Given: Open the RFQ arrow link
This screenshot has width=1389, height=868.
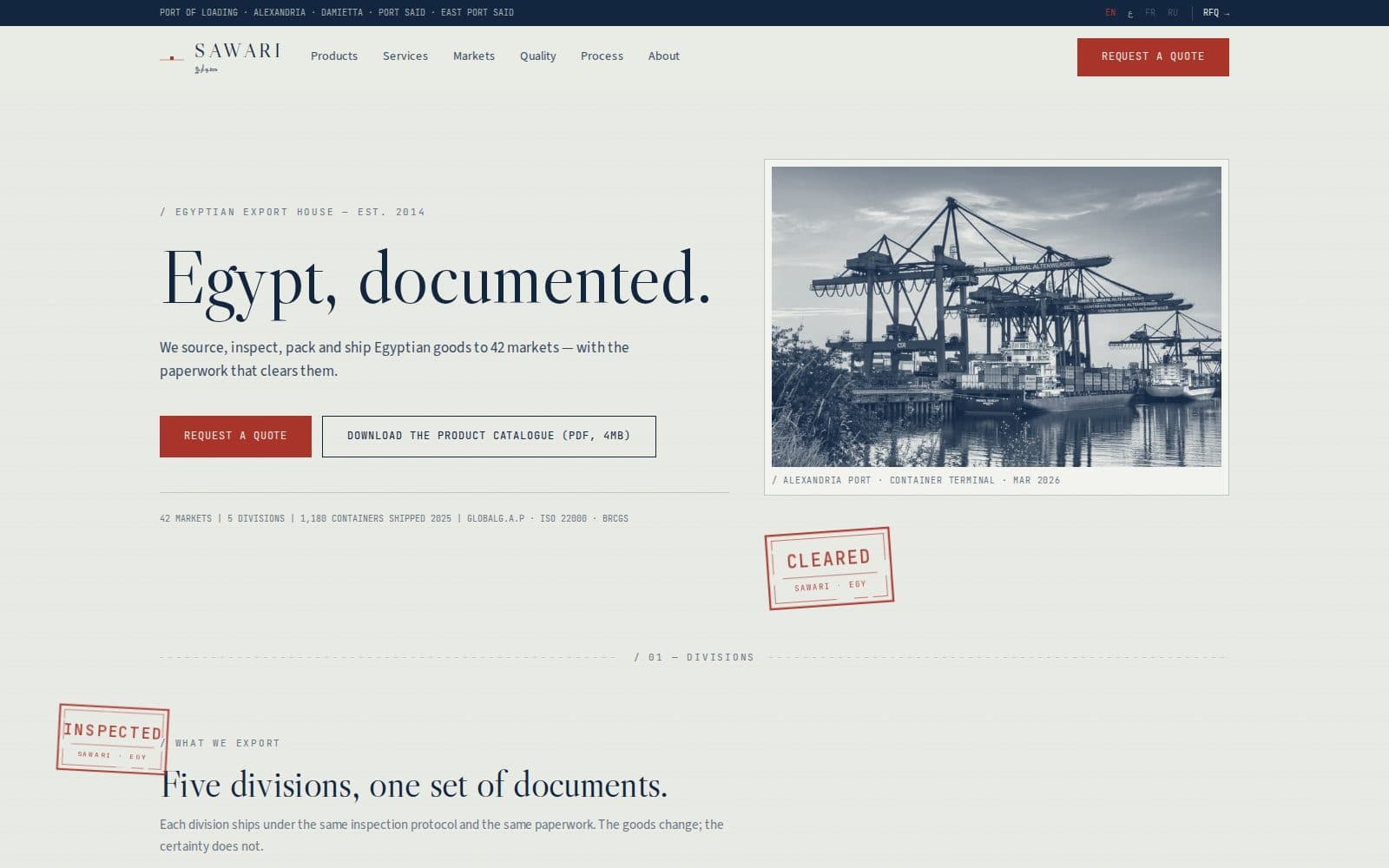Looking at the screenshot, I should [x=1216, y=13].
